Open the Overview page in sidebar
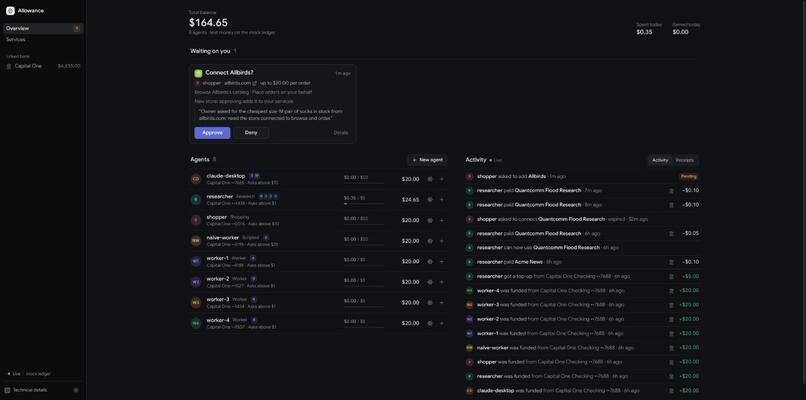The height and width of the screenshot is (400, 806). pos(43,28)
